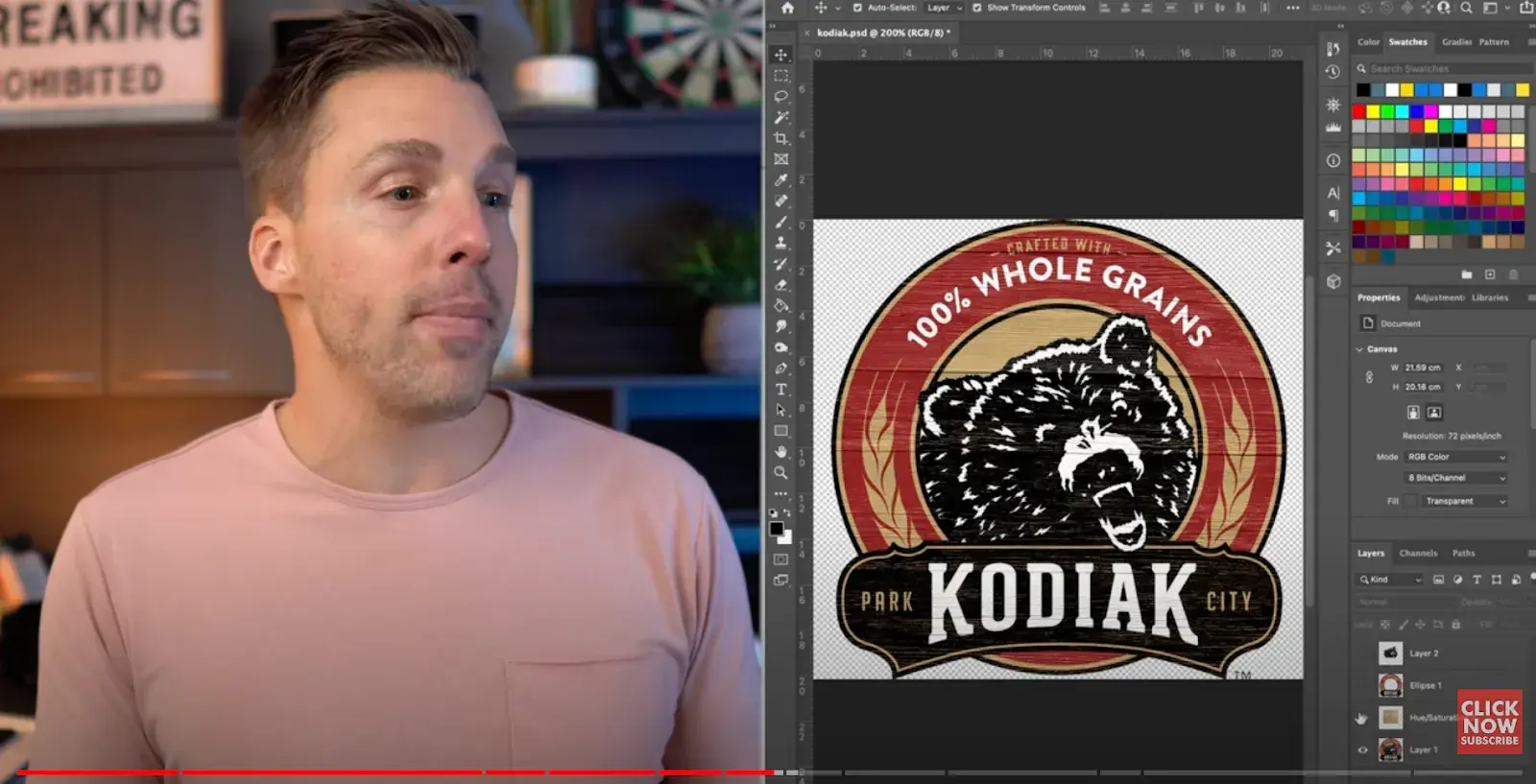This screenshot has height=784, width=1536.
Task: Toggle the width-height link constraint icon
Action: click(x=1369, y=377)
